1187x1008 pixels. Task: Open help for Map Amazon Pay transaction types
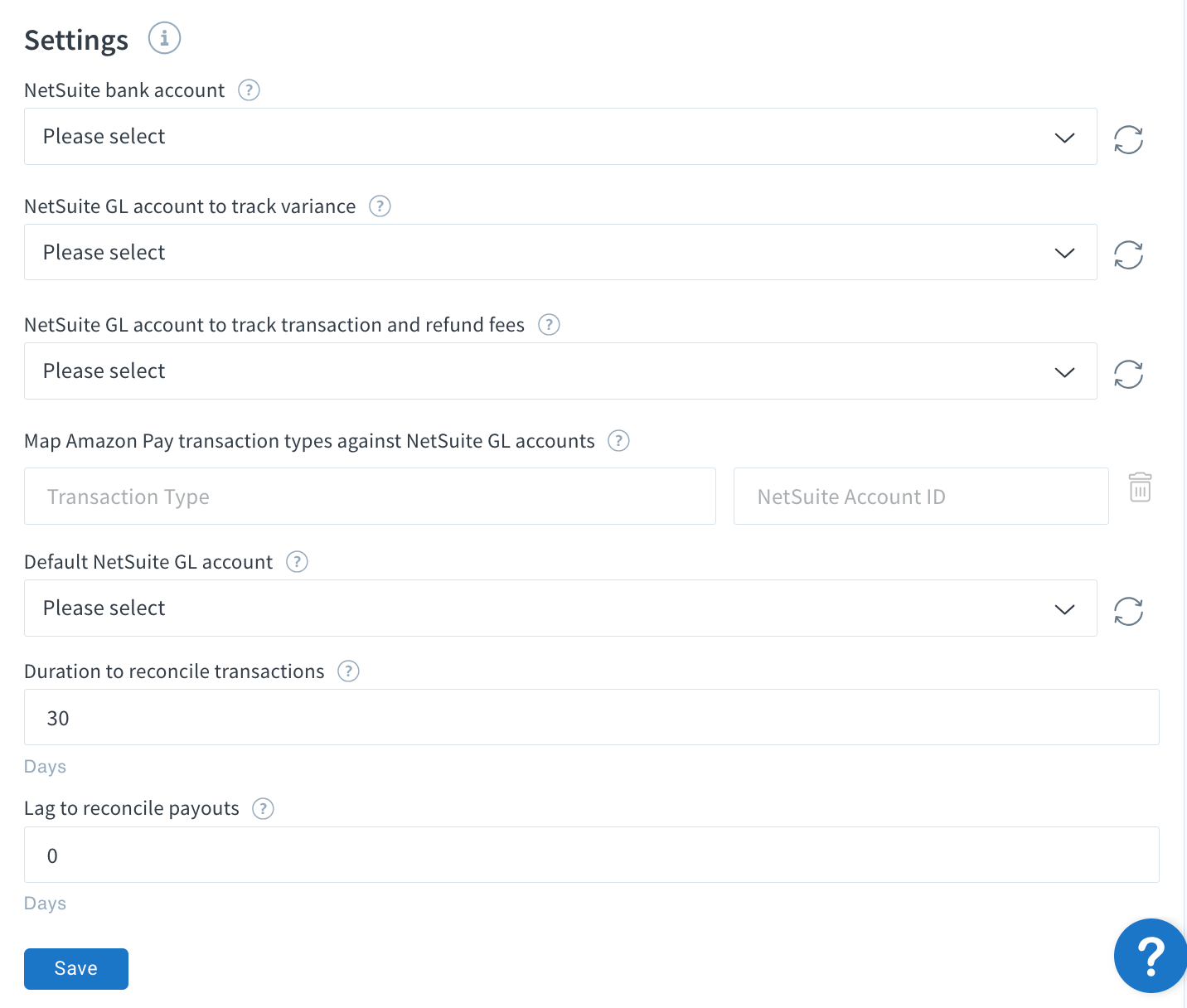pyautogui.click(x=618, y=441)
